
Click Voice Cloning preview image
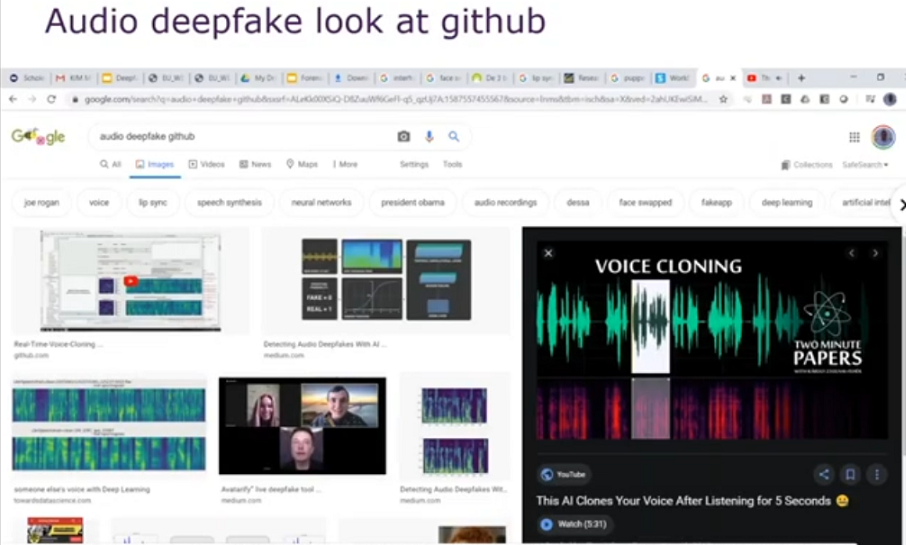point(712,341)
